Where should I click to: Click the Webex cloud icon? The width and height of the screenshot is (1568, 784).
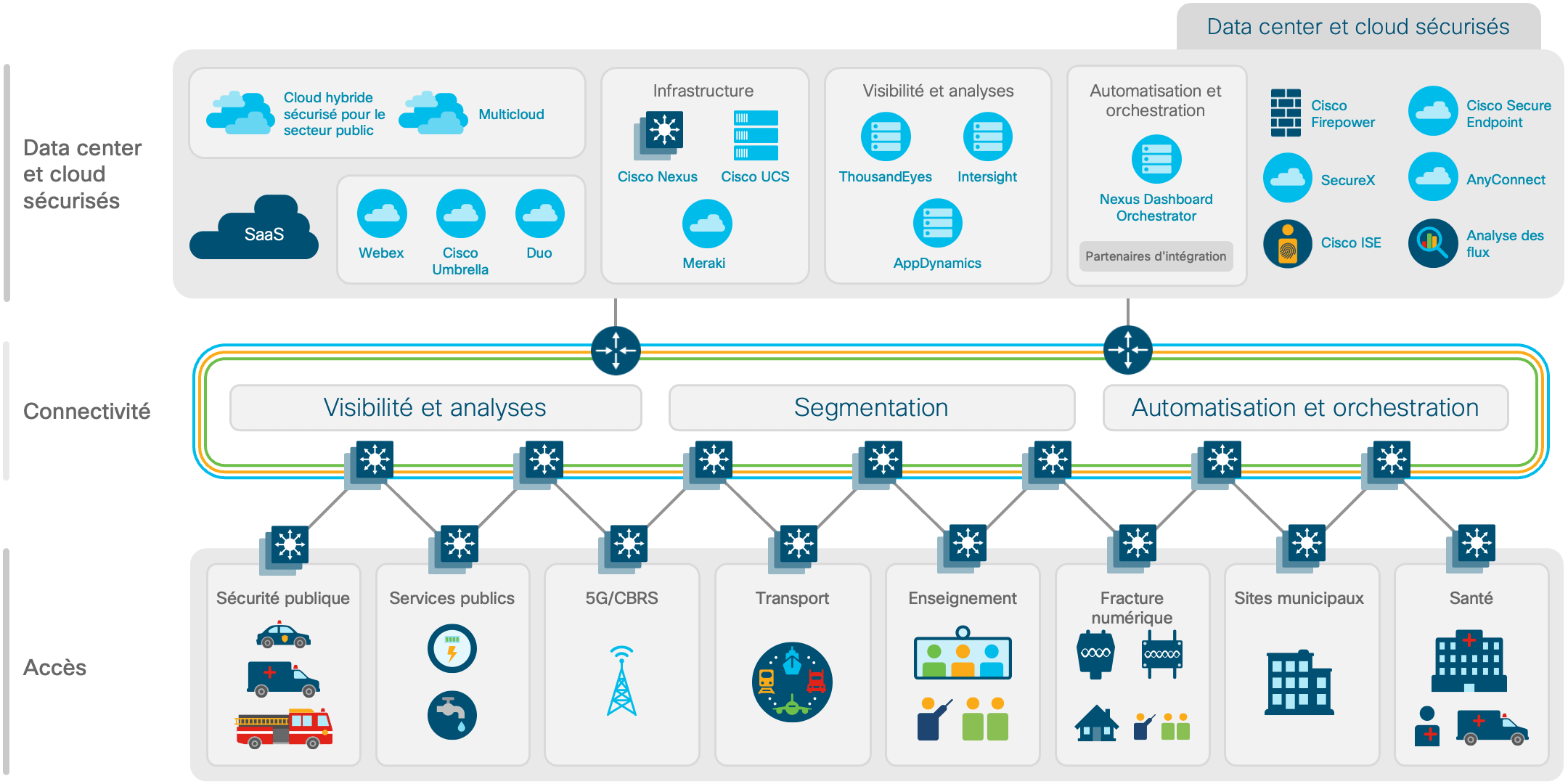(x=382, y=213)
